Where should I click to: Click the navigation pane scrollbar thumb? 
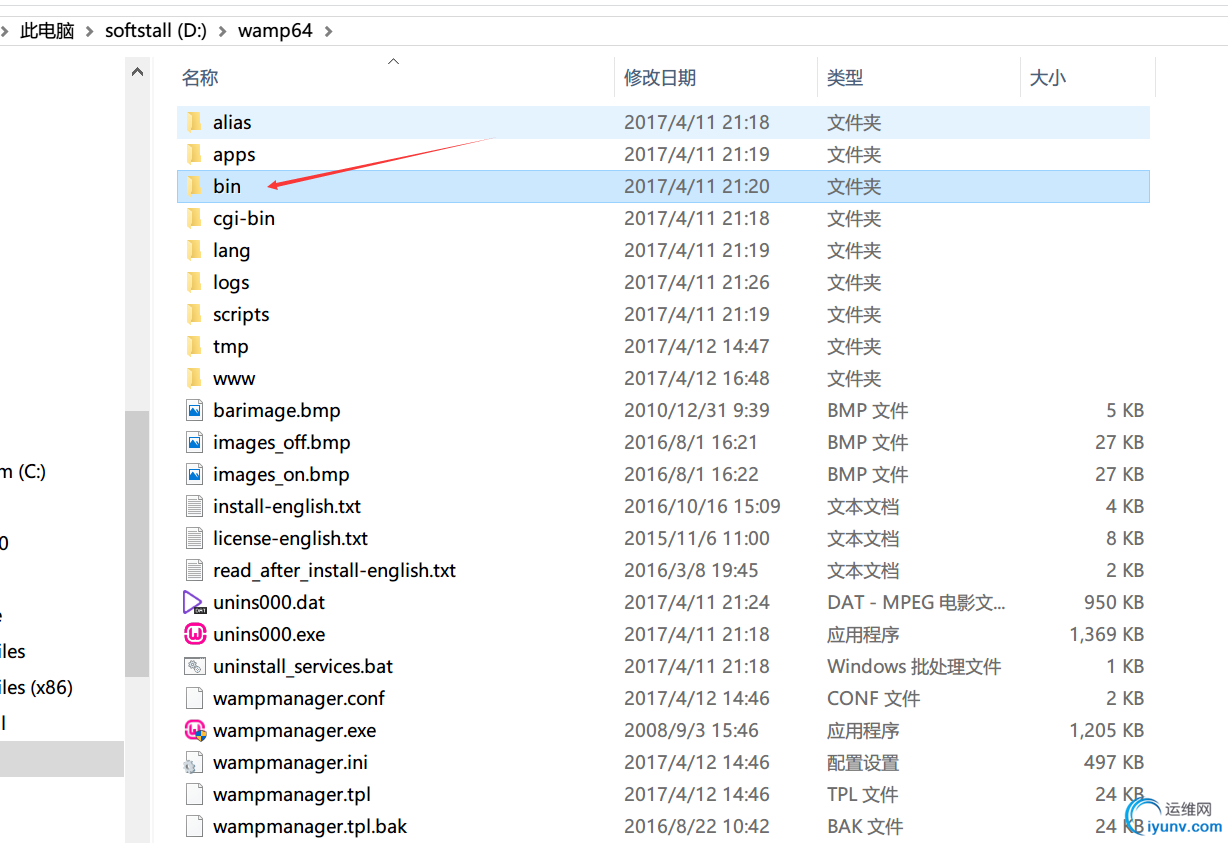pyautogui.click(x=137, y=544)
